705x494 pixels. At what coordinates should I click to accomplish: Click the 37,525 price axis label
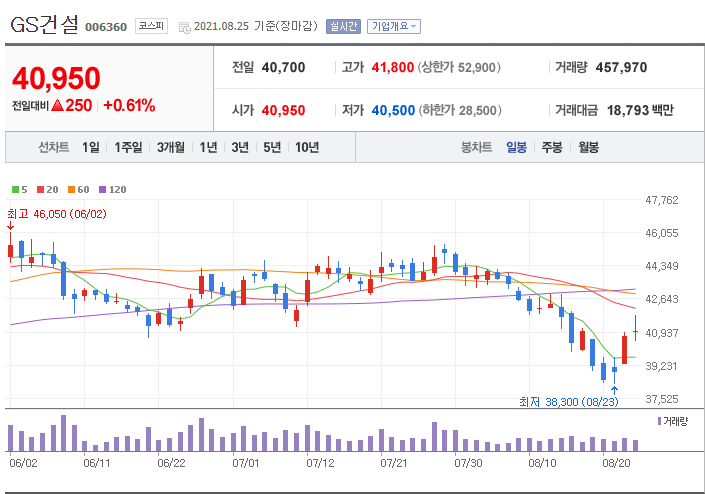pos(662,399)
